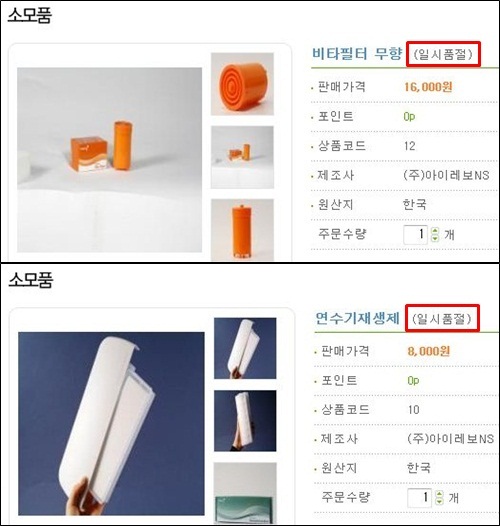Click 일시품절 label beside 비타필터 무향
Image resolution: width=500 pixels, height=526 pixels.
click(x=443, y=54)
